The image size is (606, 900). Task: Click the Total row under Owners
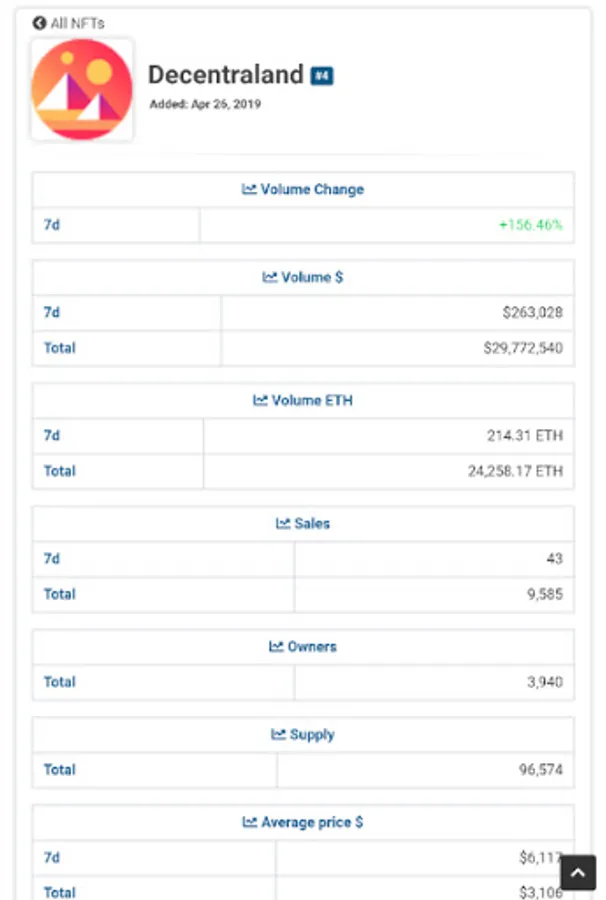click(60, 682)
